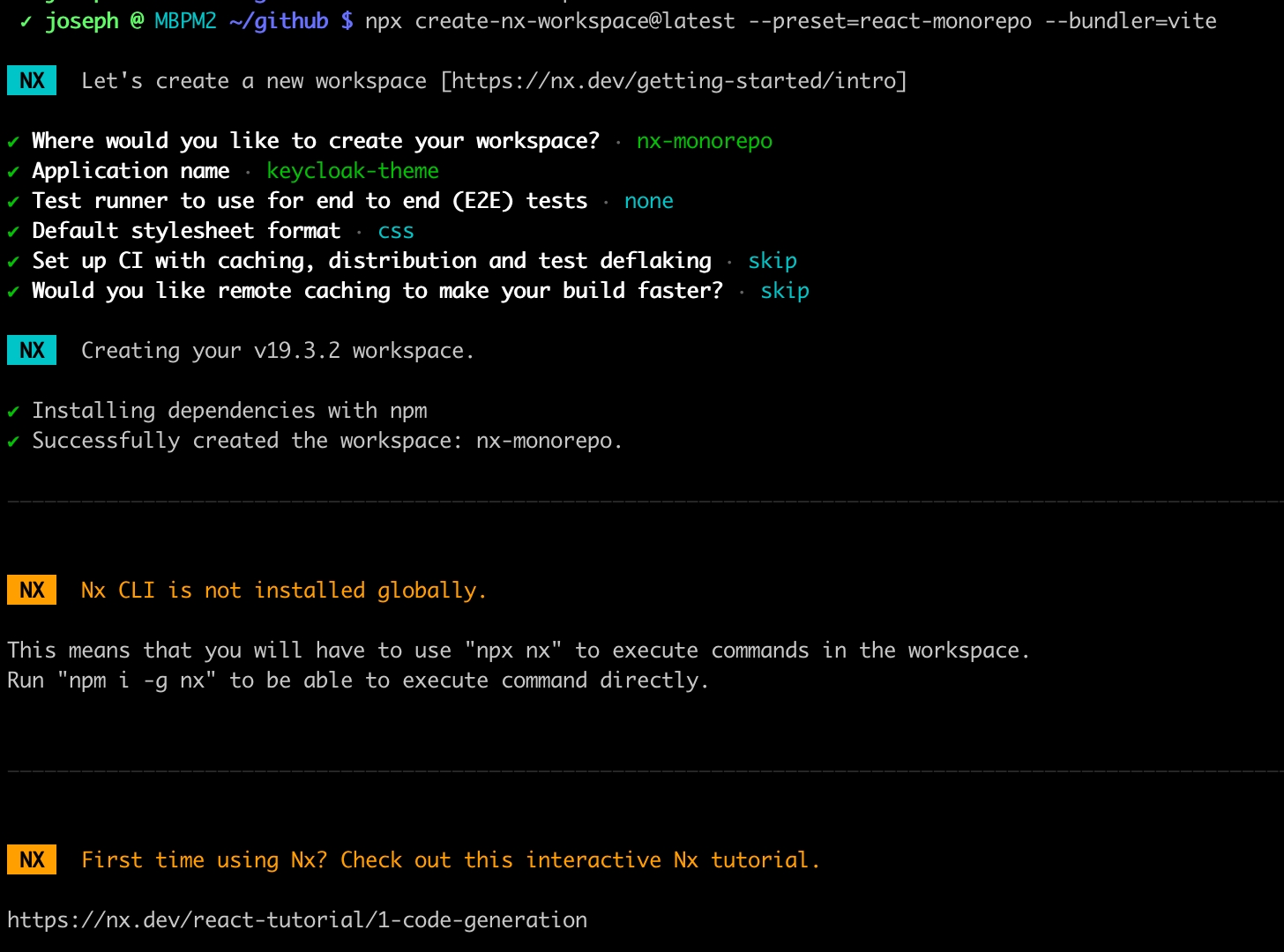
Task: Click the "css" stylesheet format answer
Action: pyautogui.click(x=396, y=231)
